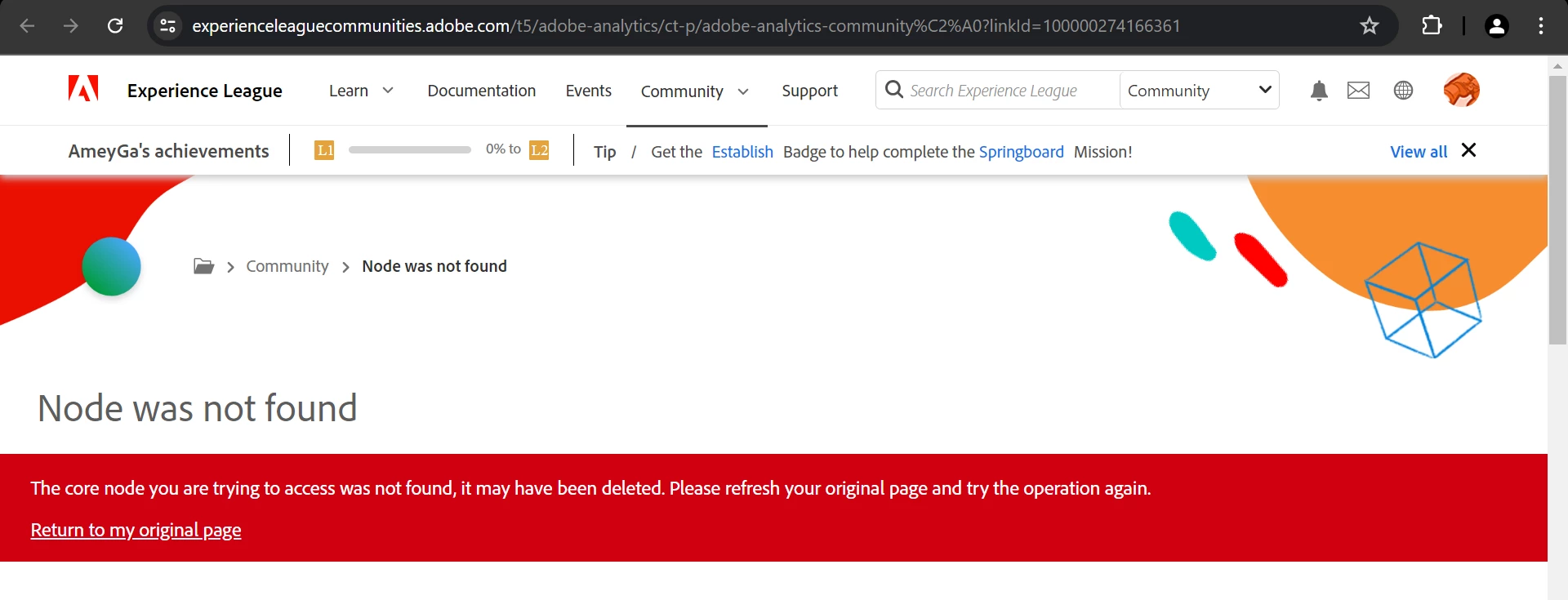Viewport: 1568px width, 600px height.
Task: Click the browser reload icon
Action: 115,25
